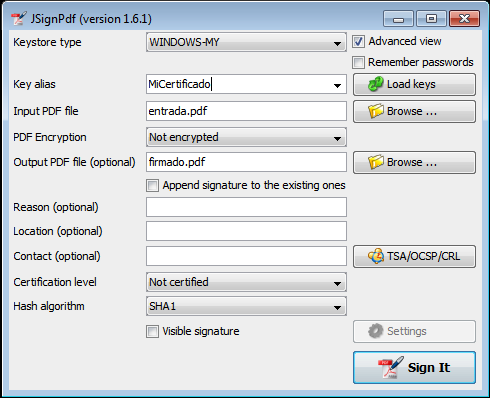The width and height of the screenshot is (490, 398).
Task: Open the PDF Encryption dropdown
Action: [246, 137]
